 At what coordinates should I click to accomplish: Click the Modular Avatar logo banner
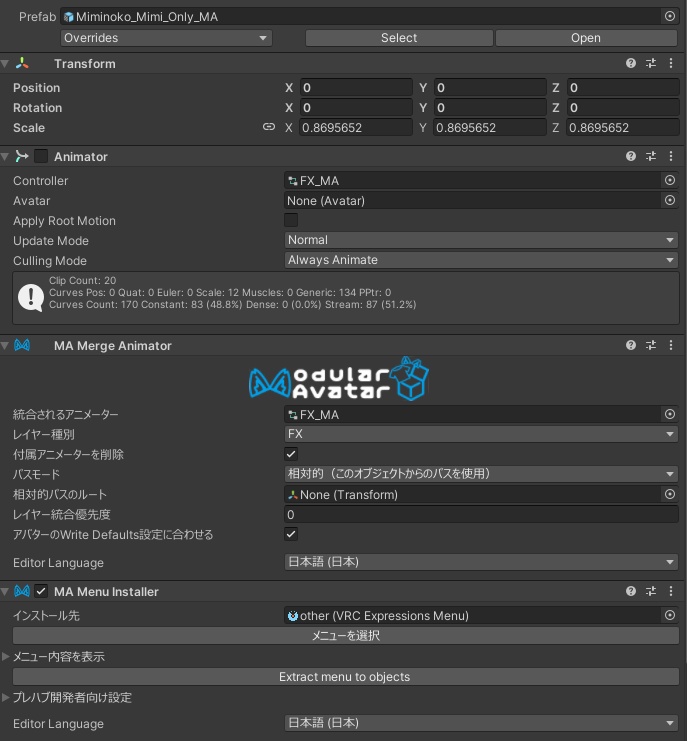(x=339, y=379)
